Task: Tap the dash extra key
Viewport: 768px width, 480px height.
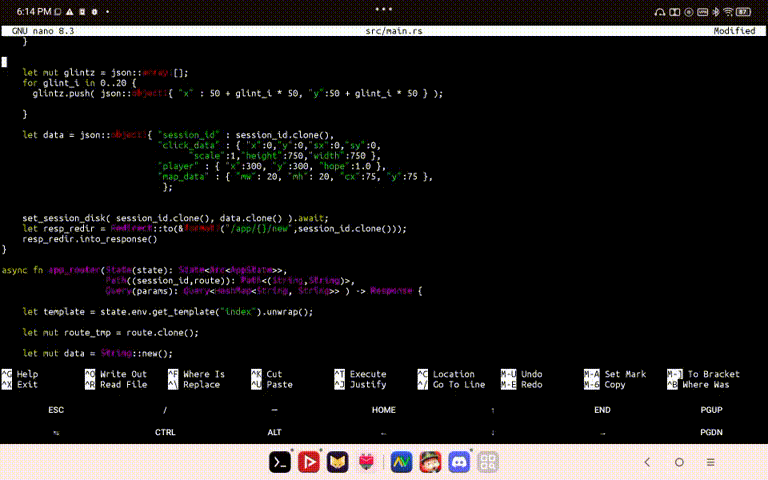Action: click(x=274, y=410)
